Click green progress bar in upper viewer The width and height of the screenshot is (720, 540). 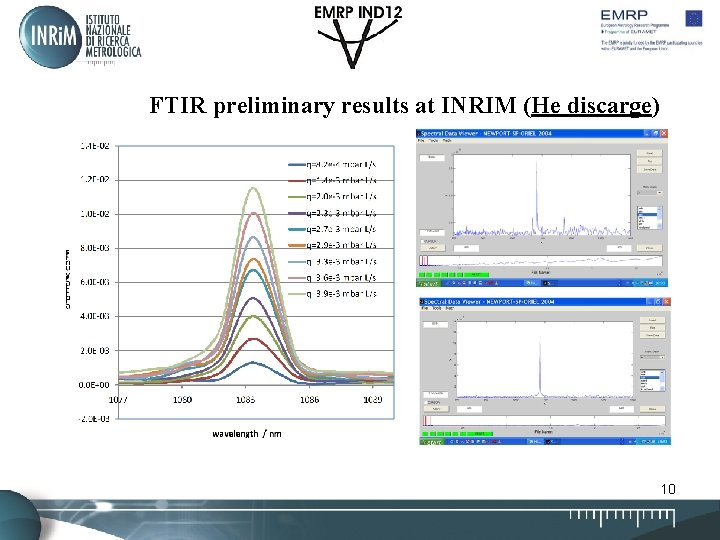click(x=453, y=275)
